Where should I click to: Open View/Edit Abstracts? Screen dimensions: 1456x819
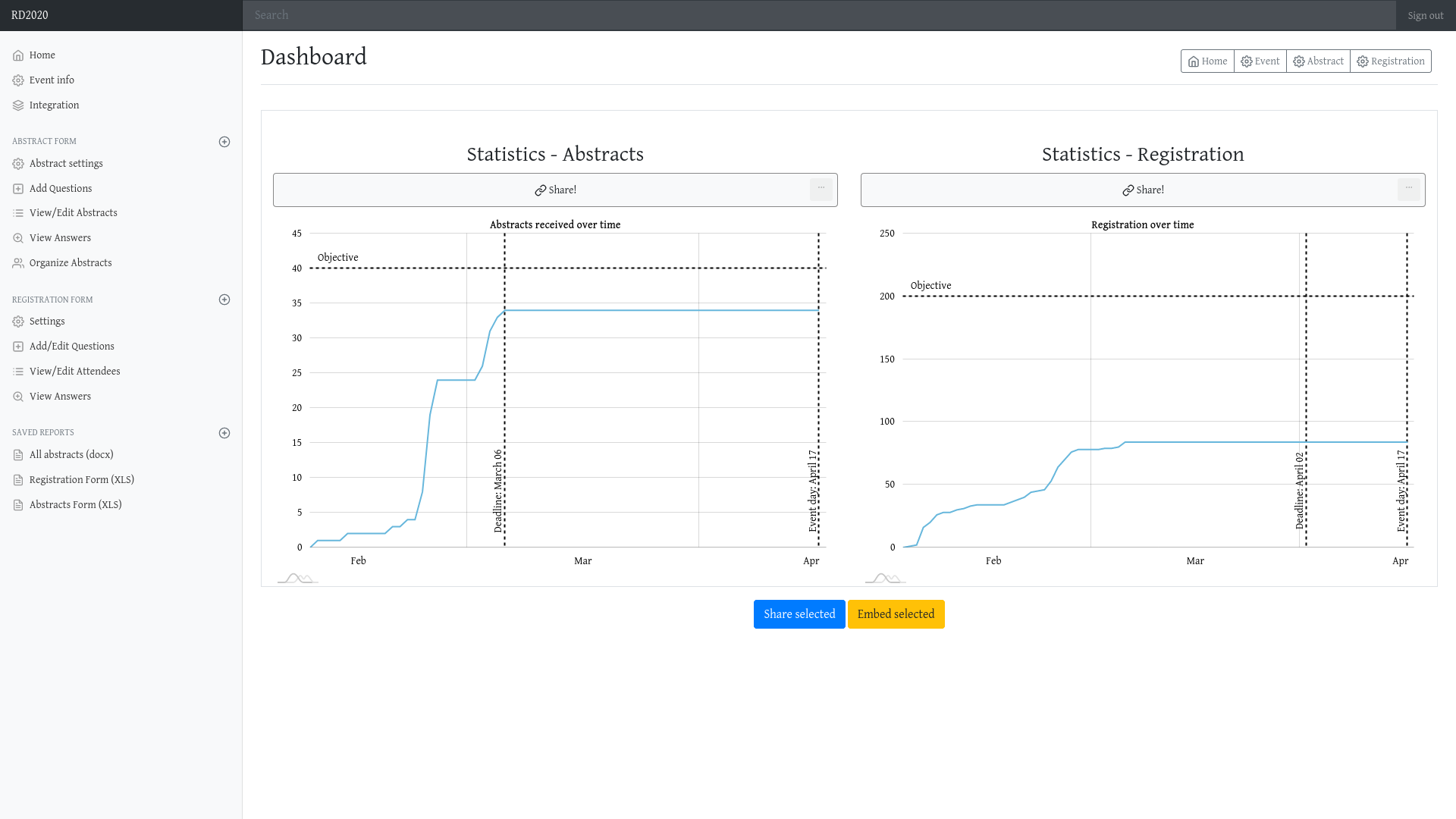point(121,213)
